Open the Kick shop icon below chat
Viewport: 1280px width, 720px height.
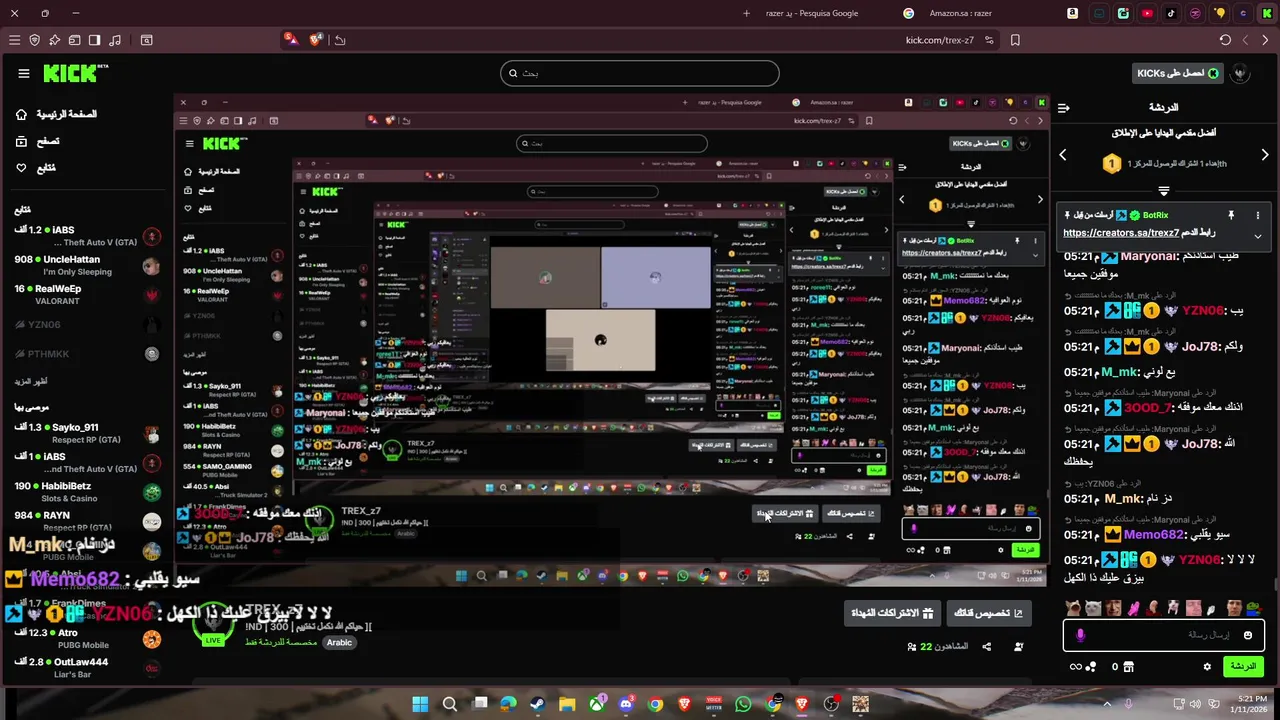coord(1129,667)
